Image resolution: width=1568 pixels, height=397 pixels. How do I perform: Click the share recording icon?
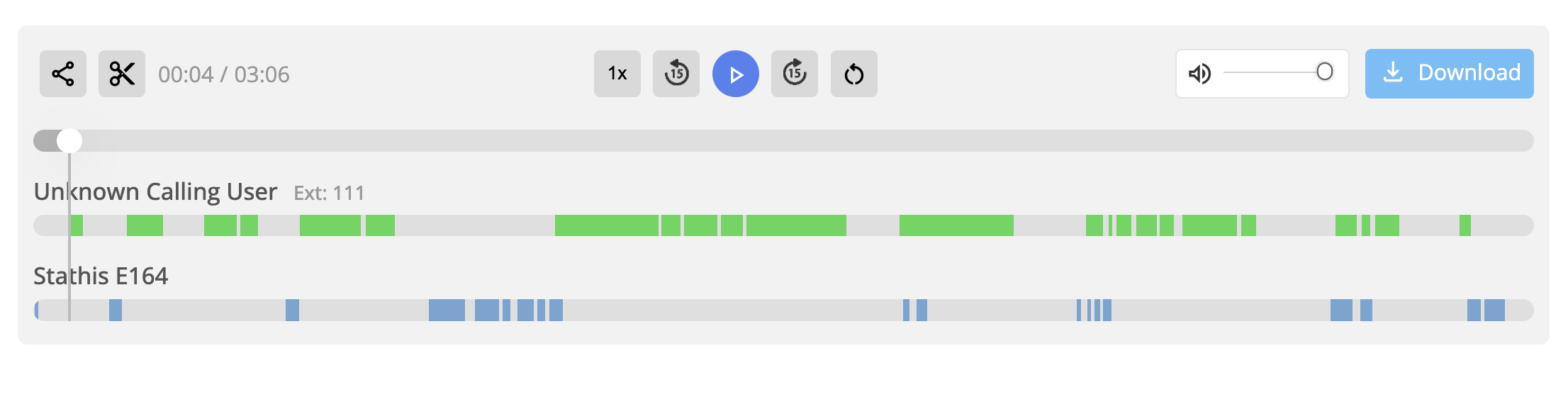coord(63,74)
